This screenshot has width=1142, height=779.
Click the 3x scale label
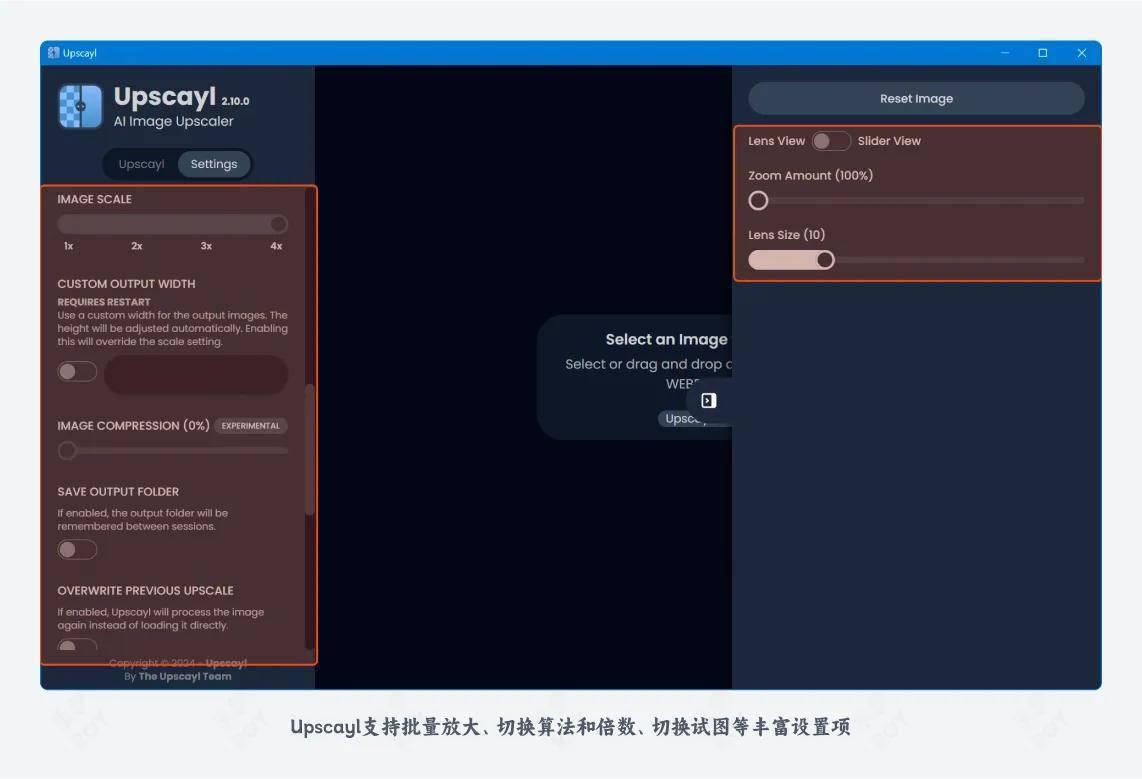click(206, 246)
